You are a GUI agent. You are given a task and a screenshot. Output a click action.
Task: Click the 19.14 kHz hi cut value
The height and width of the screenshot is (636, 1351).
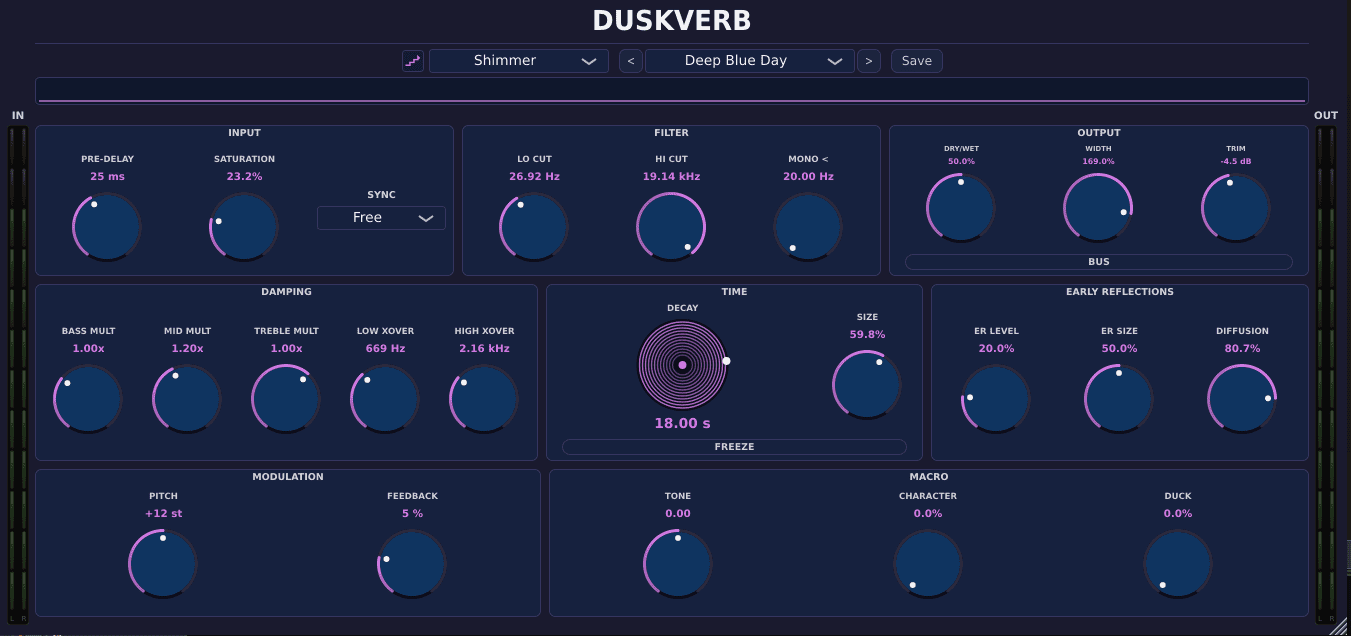tap(671, 177)
